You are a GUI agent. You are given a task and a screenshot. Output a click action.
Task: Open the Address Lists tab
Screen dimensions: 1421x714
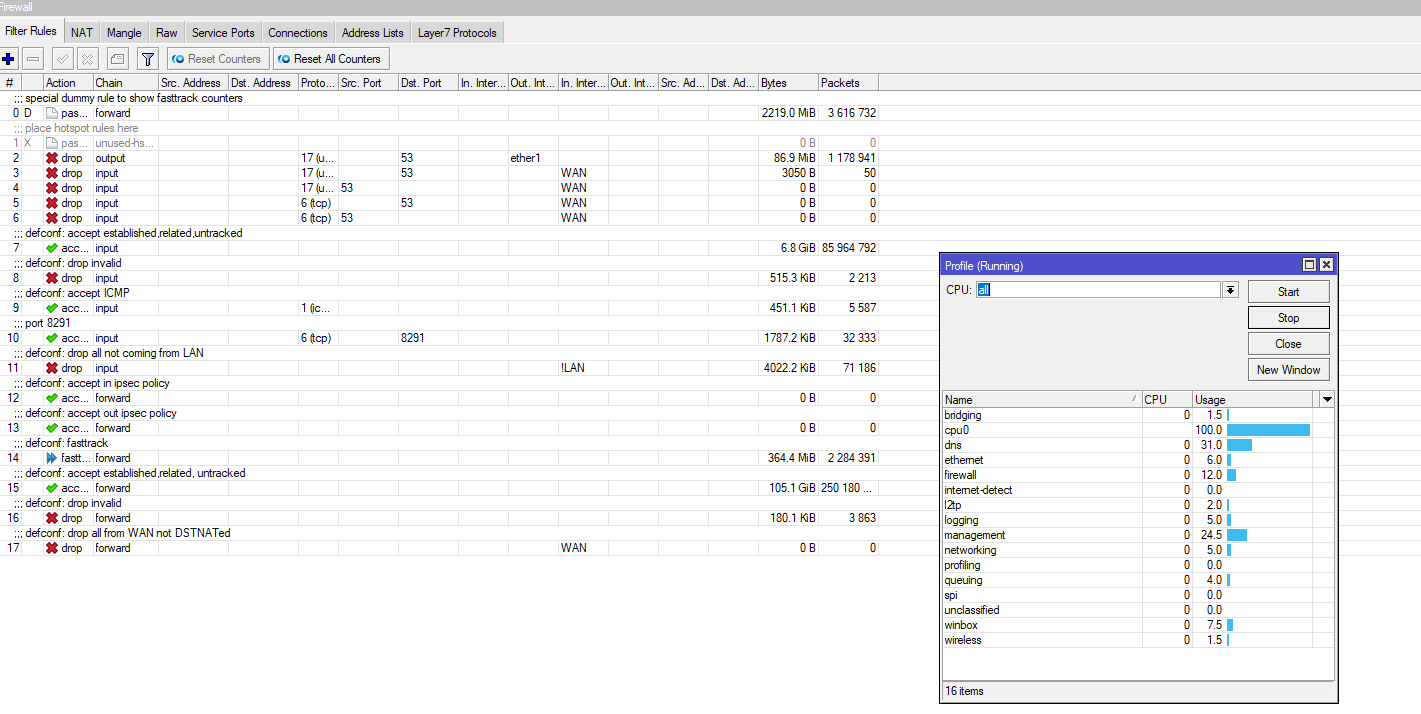point(373,33)
